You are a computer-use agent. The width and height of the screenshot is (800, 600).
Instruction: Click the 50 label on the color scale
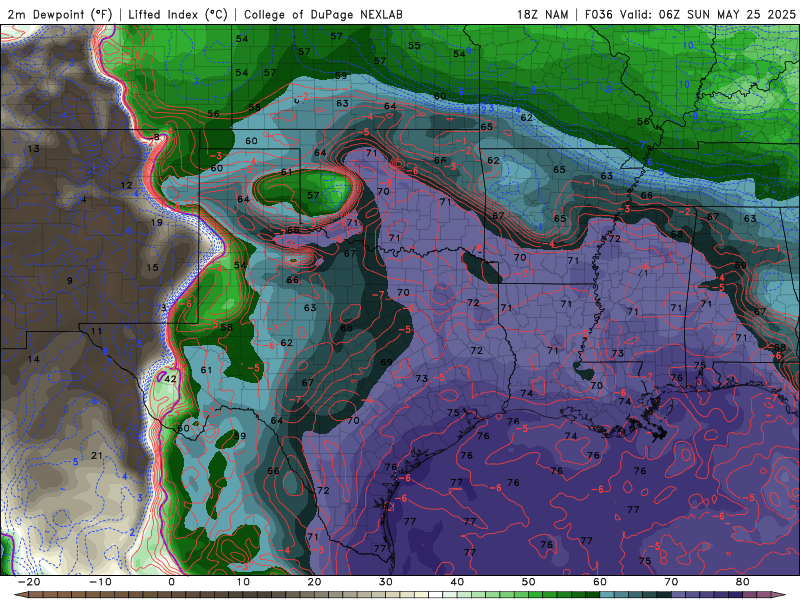coord(529,582)
